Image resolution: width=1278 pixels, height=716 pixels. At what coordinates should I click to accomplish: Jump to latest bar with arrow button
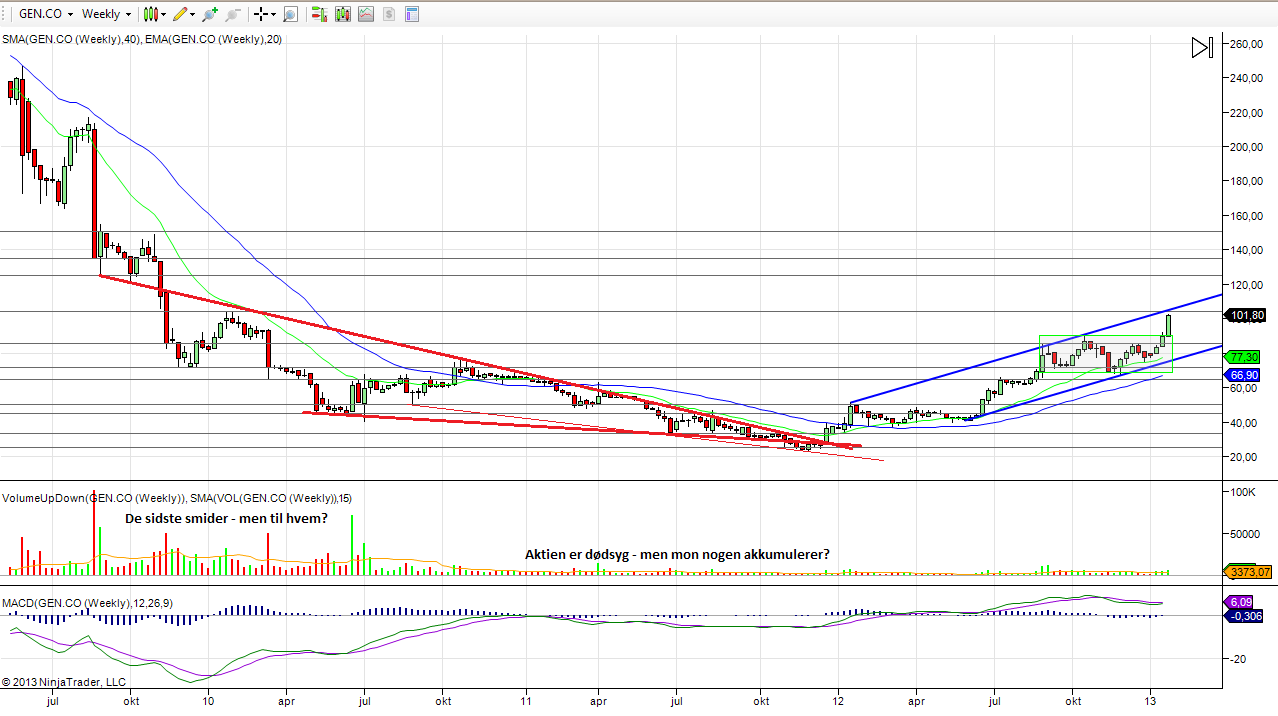point(1202,47)
